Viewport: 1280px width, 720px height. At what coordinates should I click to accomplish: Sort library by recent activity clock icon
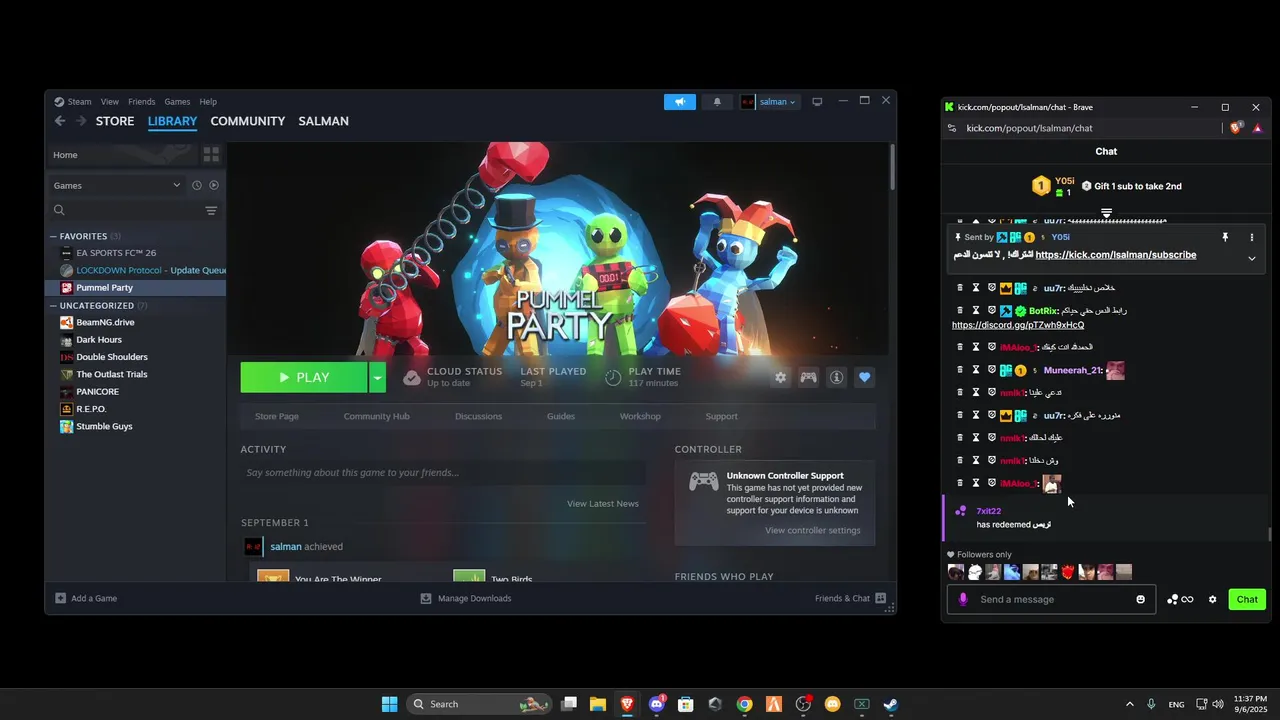pos(197,185)
